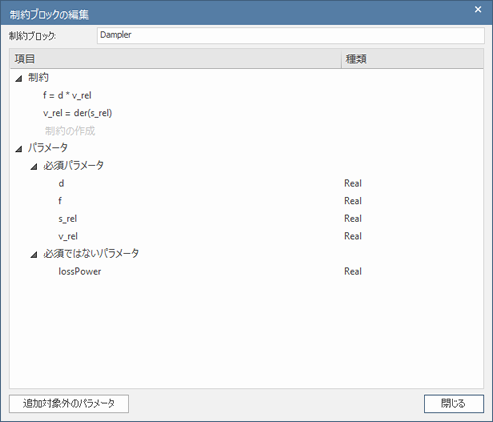Collapse the 必須パラメータ group
Viewport: 493px width, 422px height.
point(34,166)
